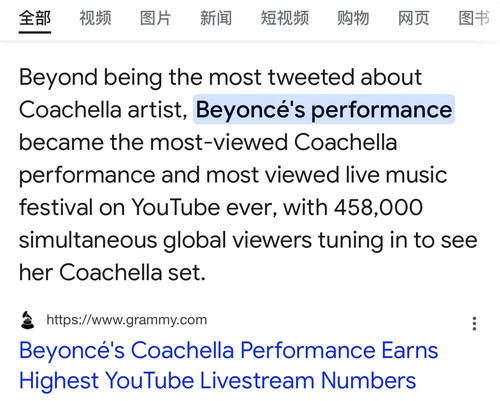This screenshot has height=401, width=500.
Task: Click "simultaneous global viewers" snippet line
Action: coord(165,240)
